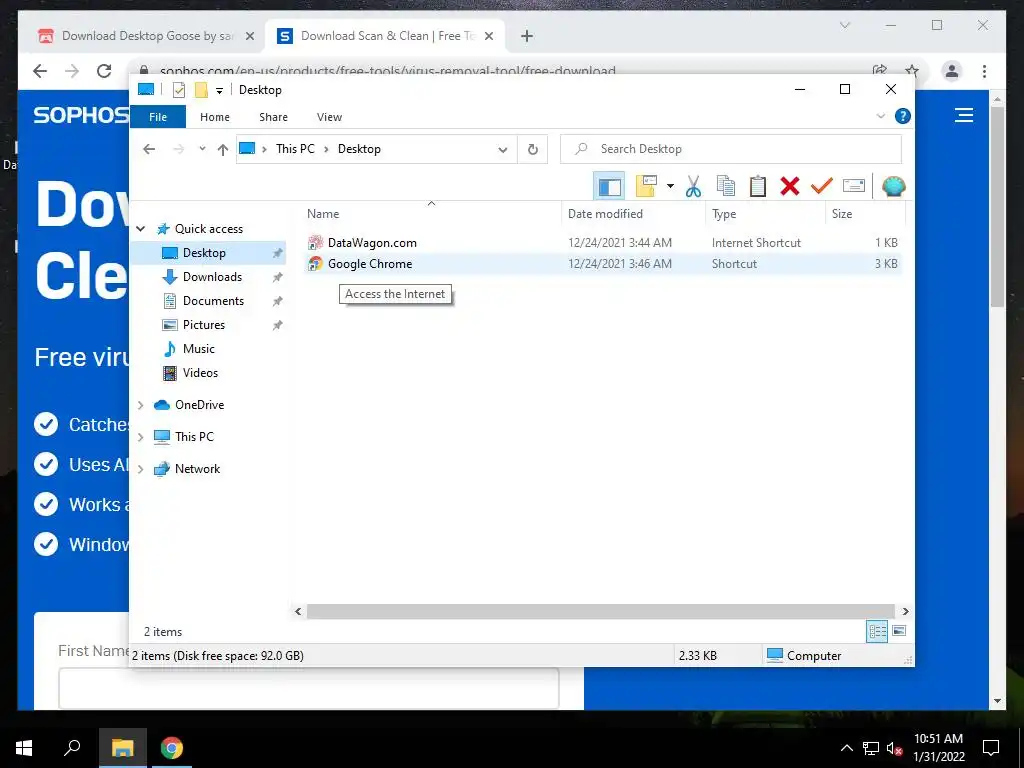Open a new Chrome tab
The height and width of the screenshot is (768, 1024).
(x=527, y=37)
